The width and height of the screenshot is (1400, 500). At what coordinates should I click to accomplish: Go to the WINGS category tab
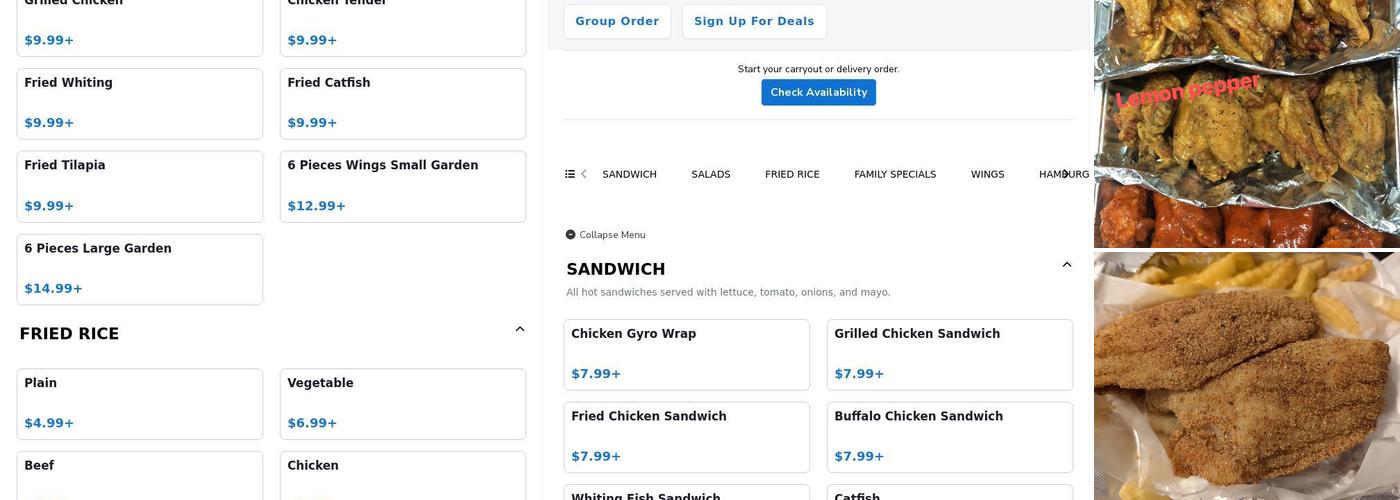[986, 174]
